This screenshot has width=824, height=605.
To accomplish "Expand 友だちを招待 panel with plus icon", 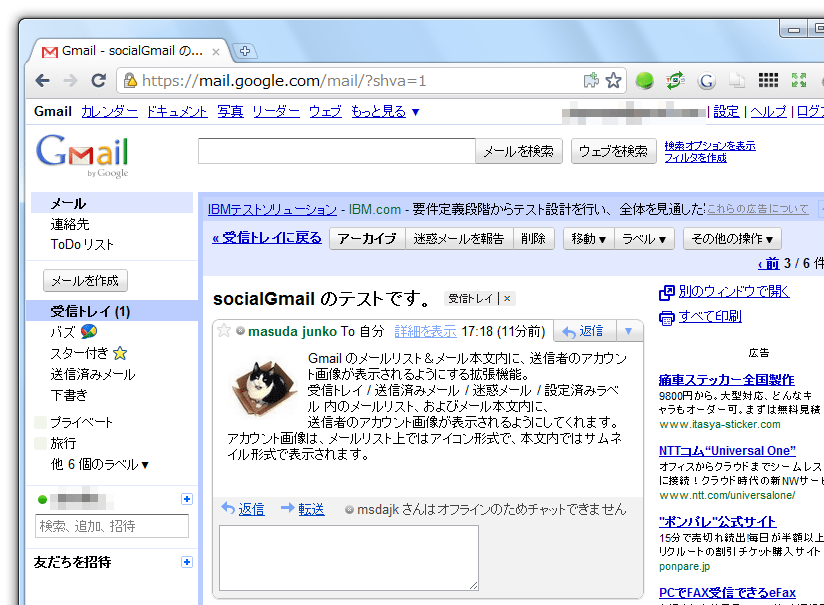I will (x=187, y=562).
